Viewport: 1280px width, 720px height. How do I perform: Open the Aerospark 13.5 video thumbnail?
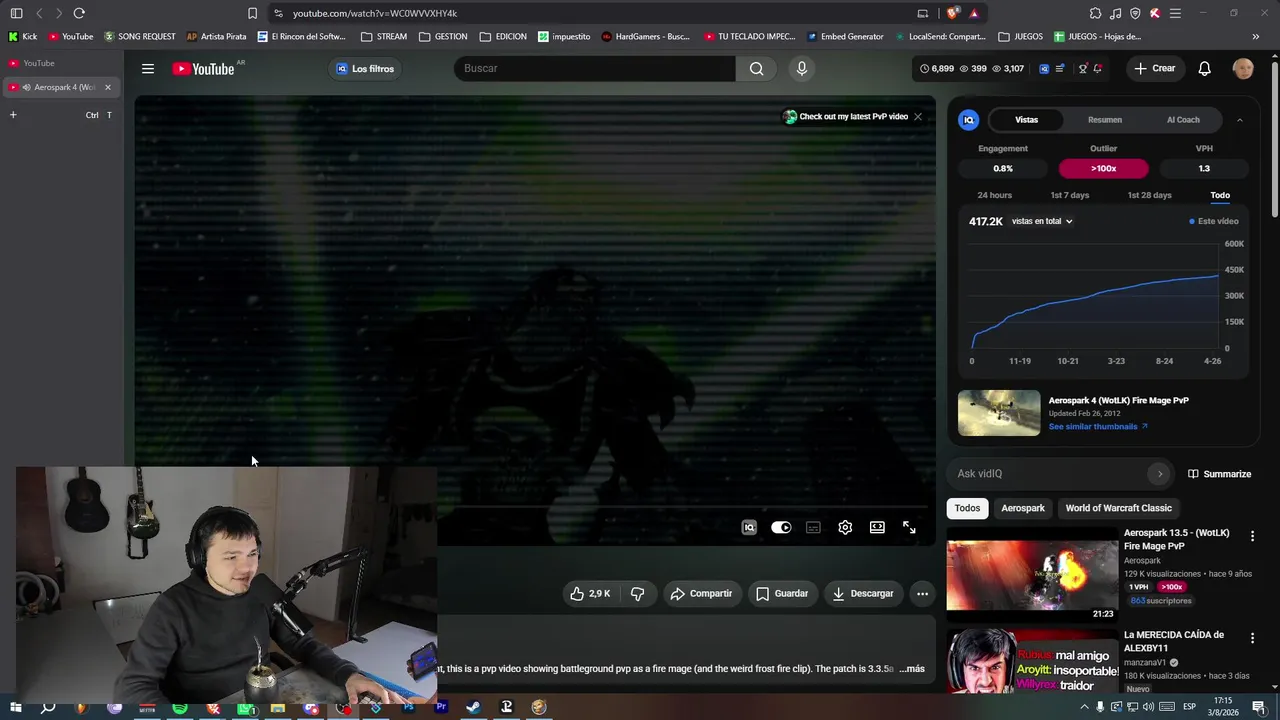point(1032,575)
